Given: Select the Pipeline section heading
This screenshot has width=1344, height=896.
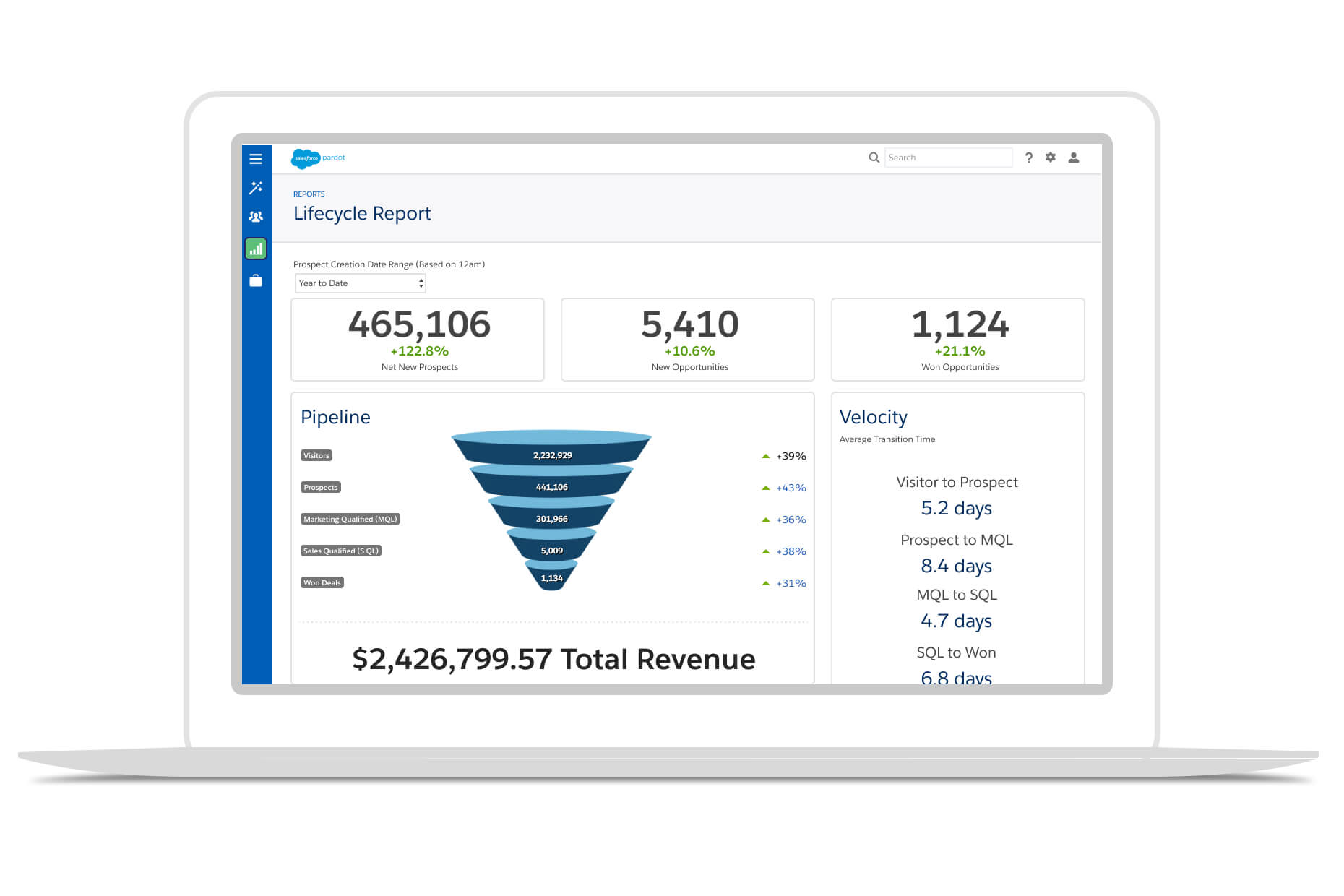Looking at the screenshot, I should 335,417.
